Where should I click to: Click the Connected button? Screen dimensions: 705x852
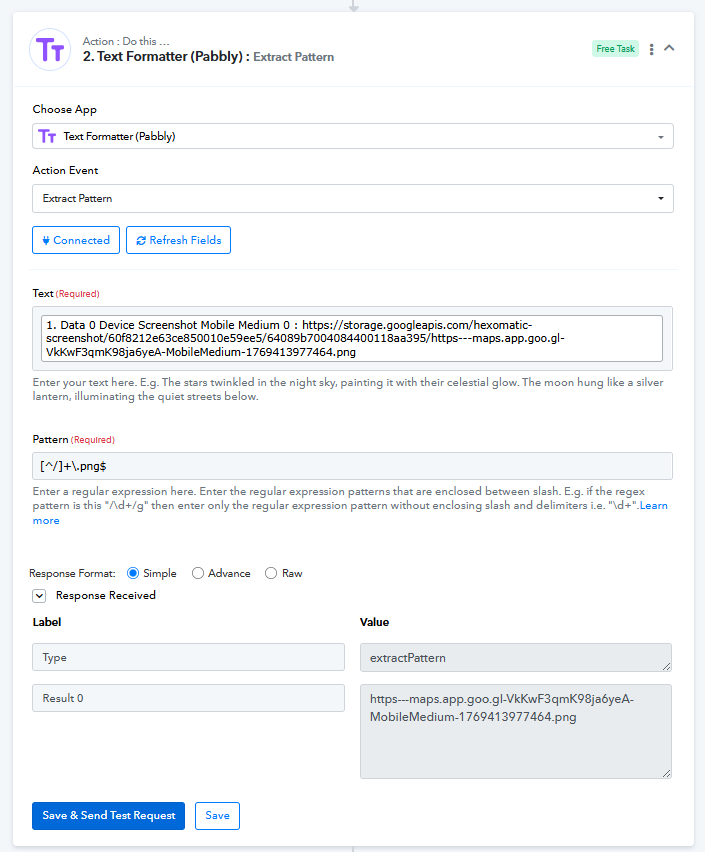(76, 240)
